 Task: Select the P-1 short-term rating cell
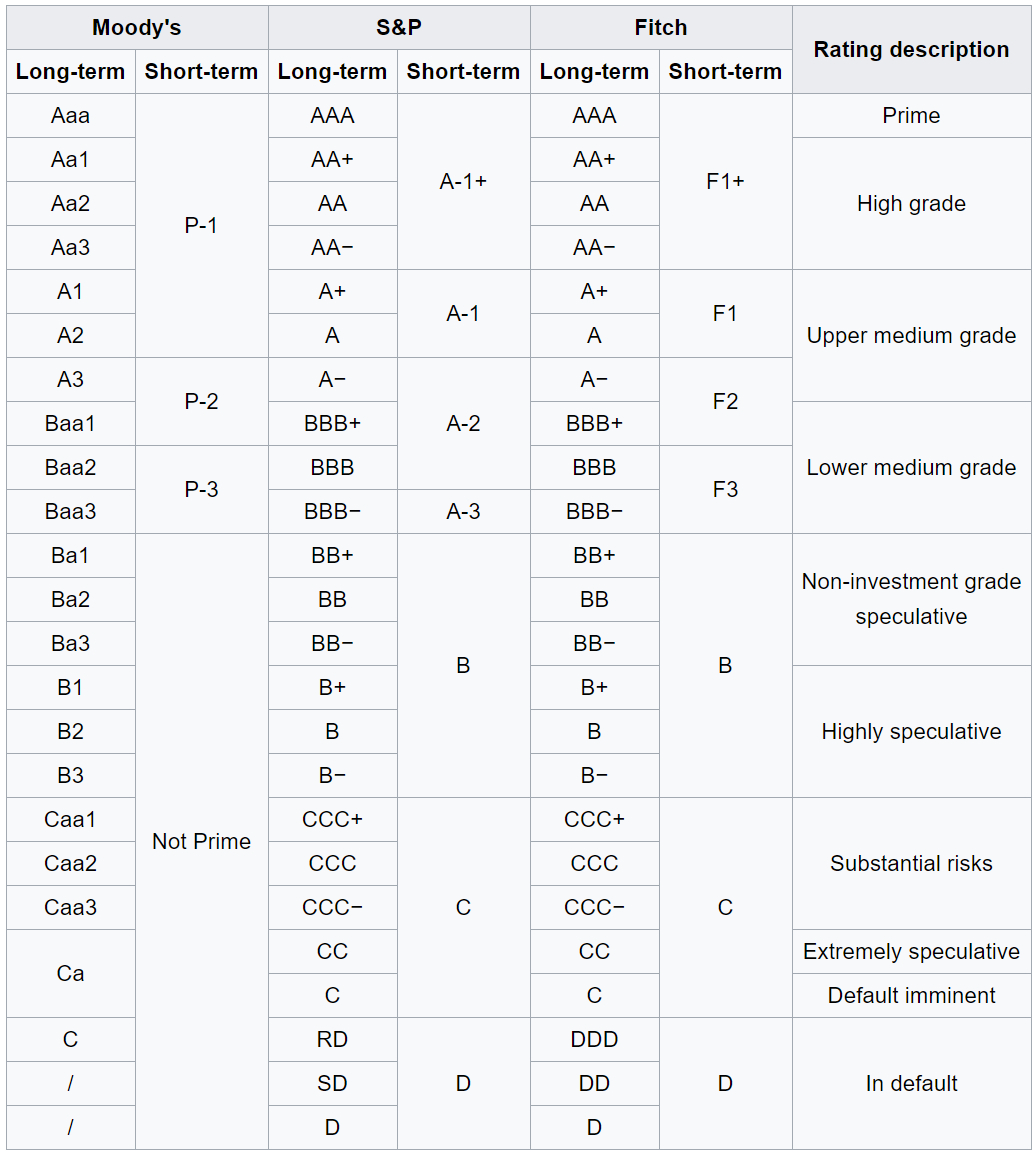click(201, 226)
